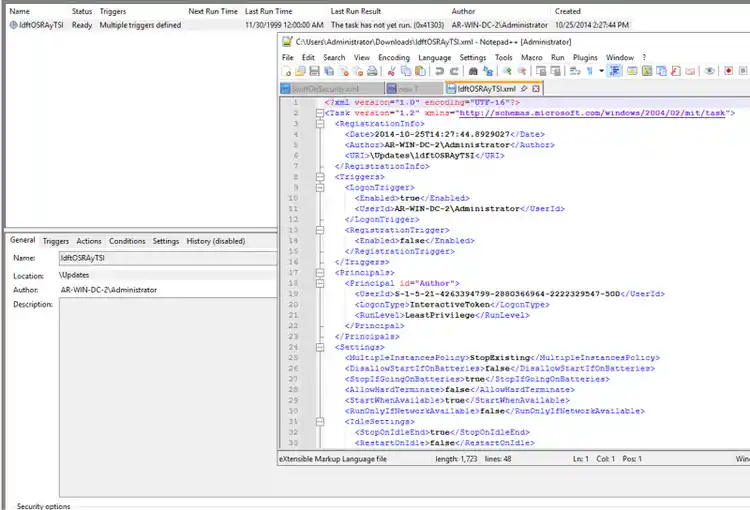Open the Encoding menu
Screen dimensions: 750x510
click(393, 58)
